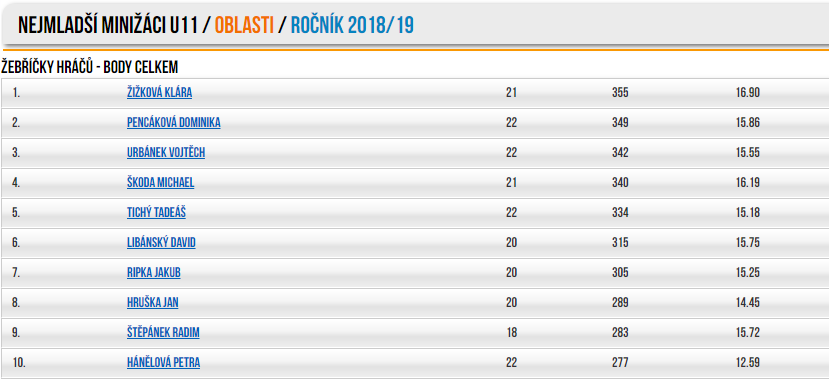Select average 16.19 in Škoda Michael row
Viewport: 829px width, 379px height.
coord(748,183)
